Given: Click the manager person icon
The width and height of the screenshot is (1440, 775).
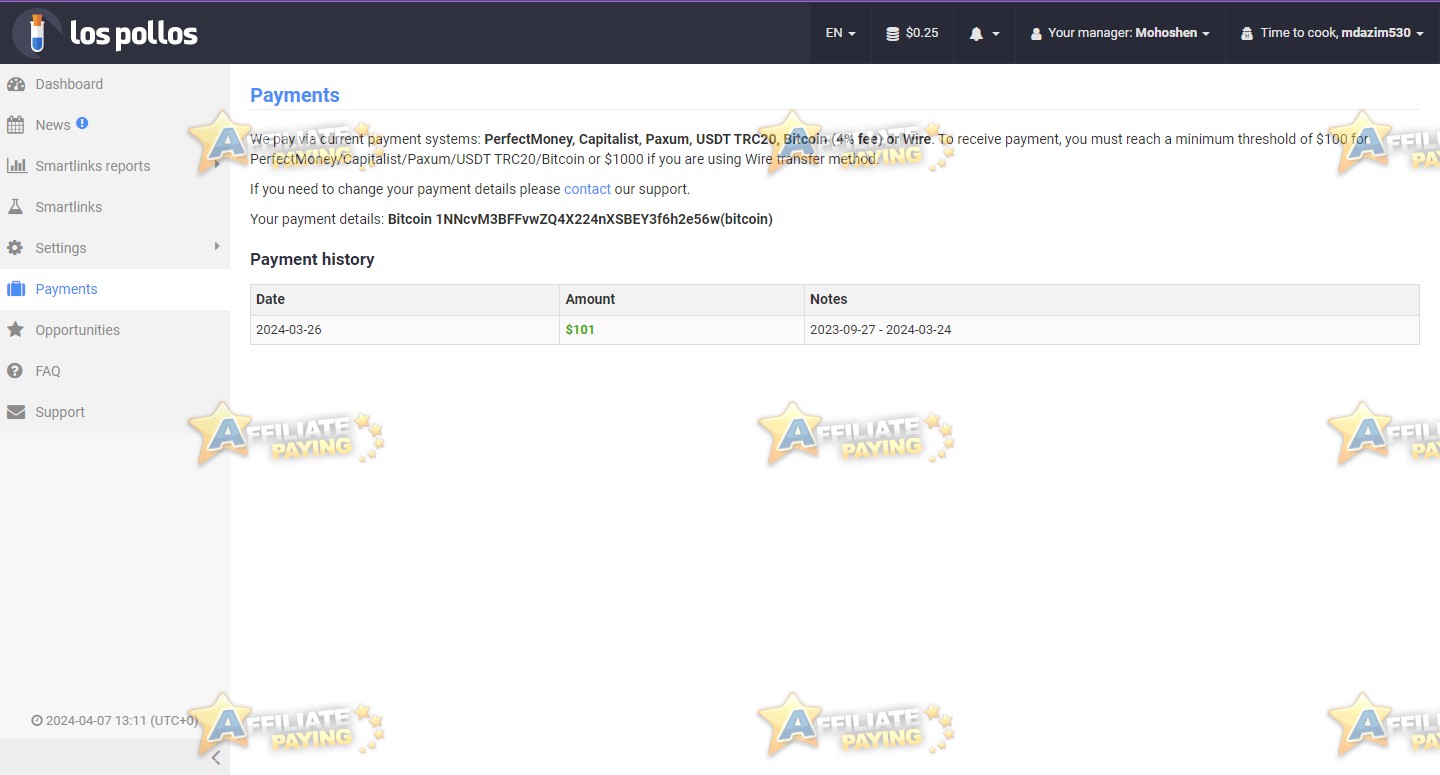Looking at the screenshot, I should (1036, 33).
